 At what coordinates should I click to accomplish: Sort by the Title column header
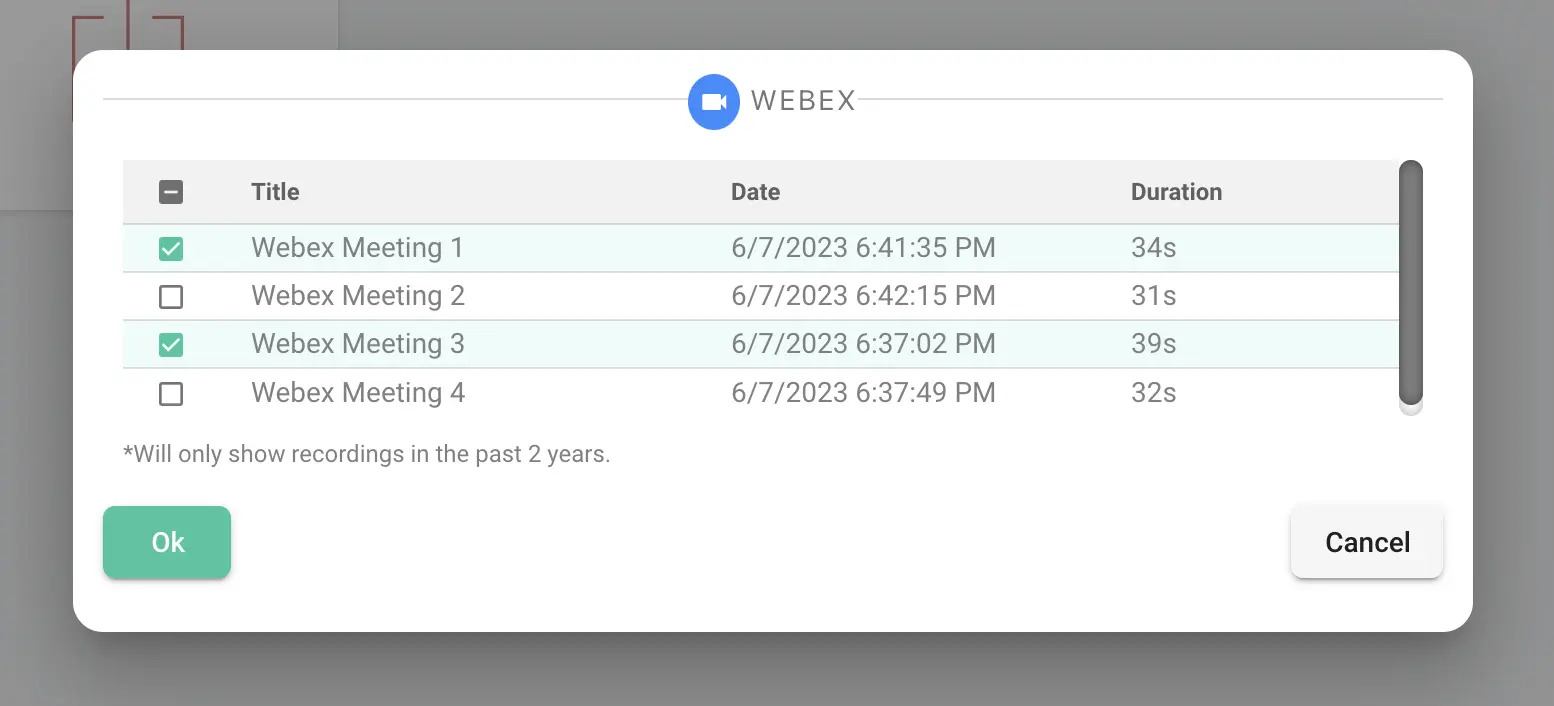tap(275, 192)
